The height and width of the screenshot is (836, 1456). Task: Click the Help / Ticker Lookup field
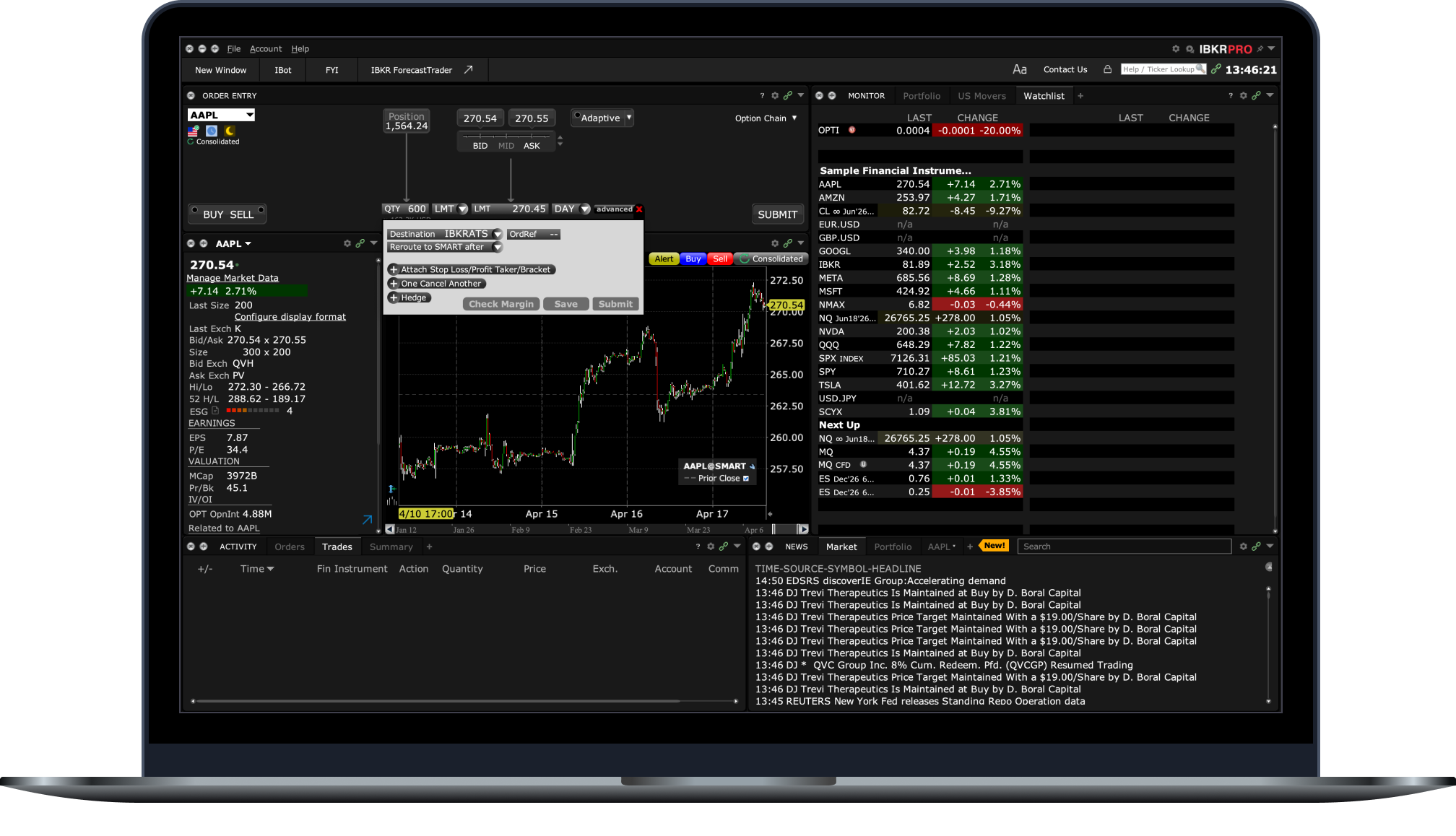(1163, 69)
